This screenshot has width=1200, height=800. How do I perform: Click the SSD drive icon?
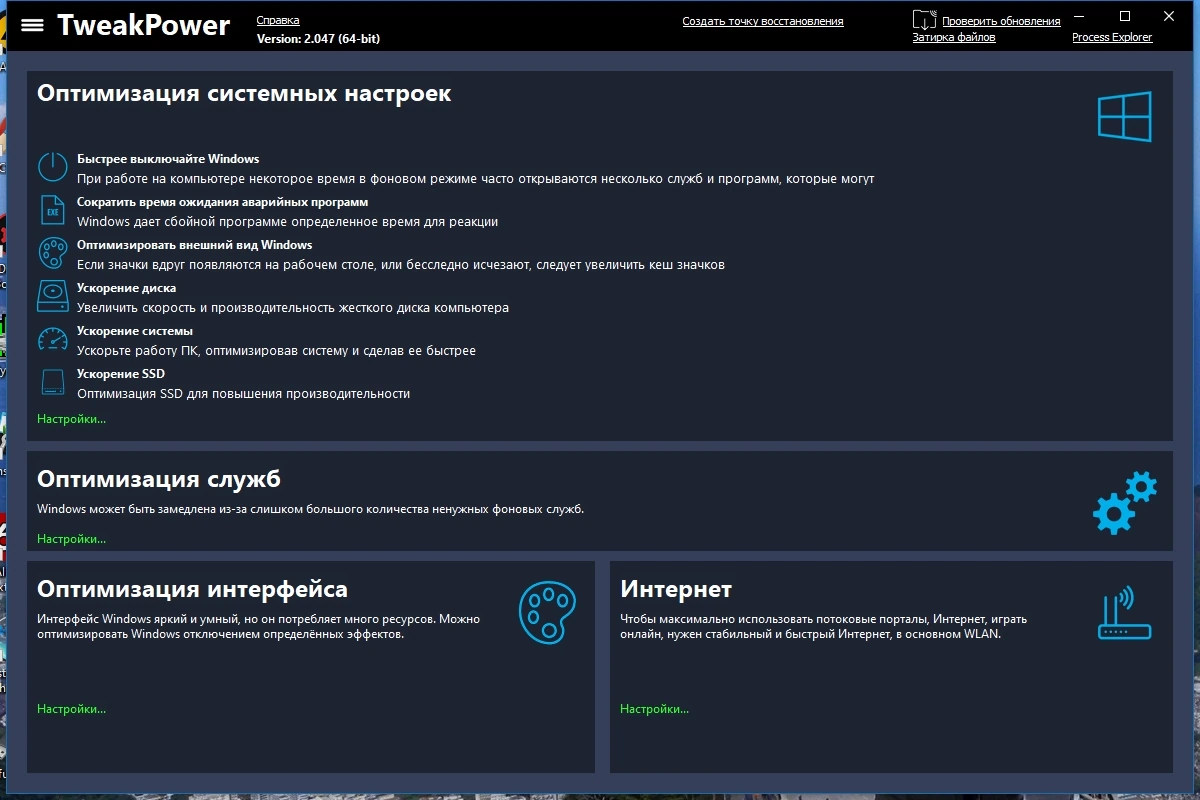click(52, 381)
